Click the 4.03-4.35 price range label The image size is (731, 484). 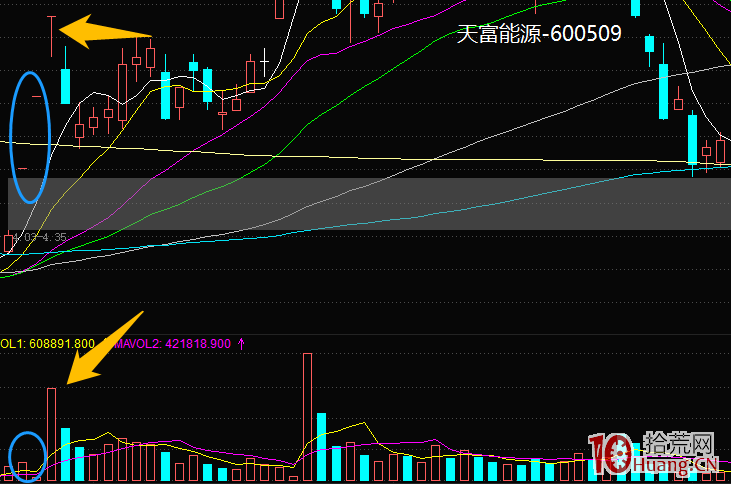tap(40, 237)
